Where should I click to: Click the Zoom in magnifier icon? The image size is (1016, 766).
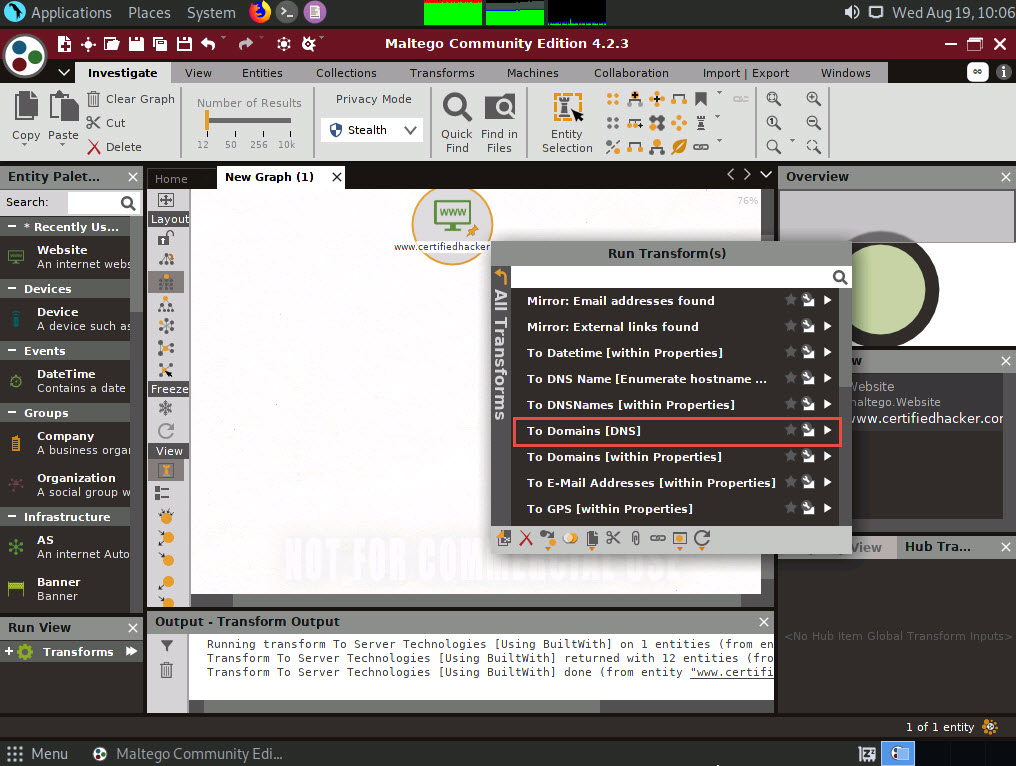point(813,99)
